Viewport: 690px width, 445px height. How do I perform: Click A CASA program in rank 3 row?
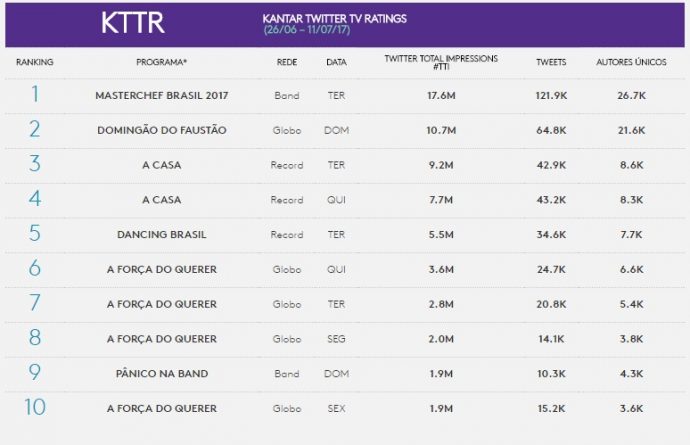(x=162, y=166)
